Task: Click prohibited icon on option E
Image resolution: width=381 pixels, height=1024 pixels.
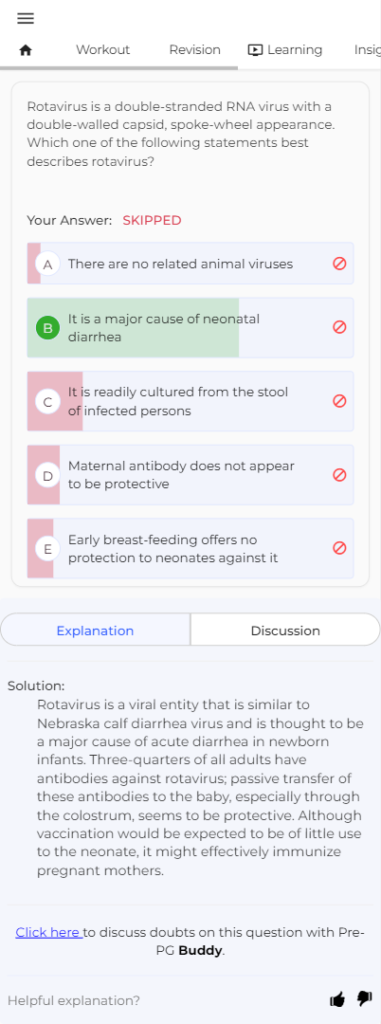Action: [x=339, y=548]
